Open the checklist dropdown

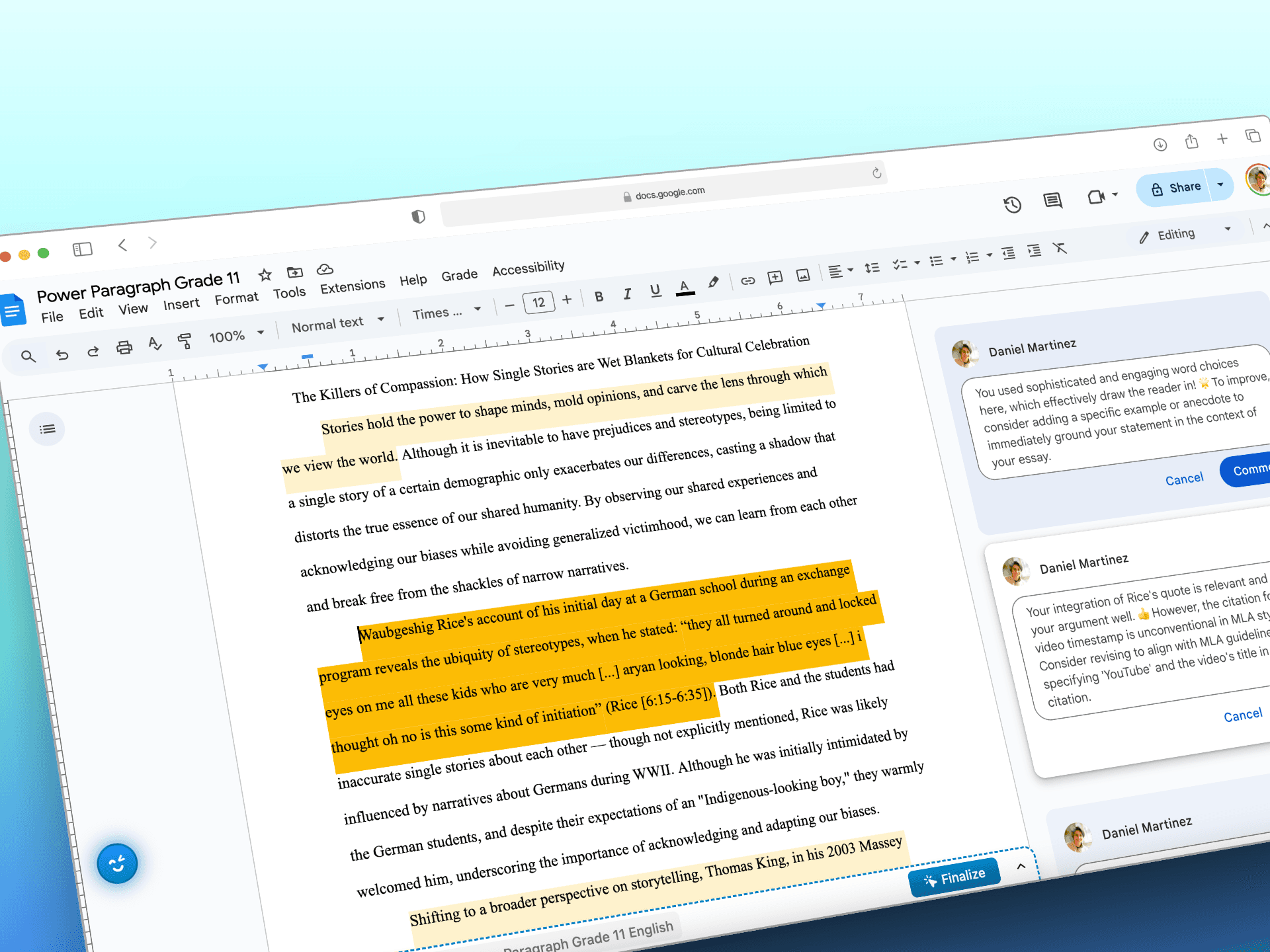[906, 264]
